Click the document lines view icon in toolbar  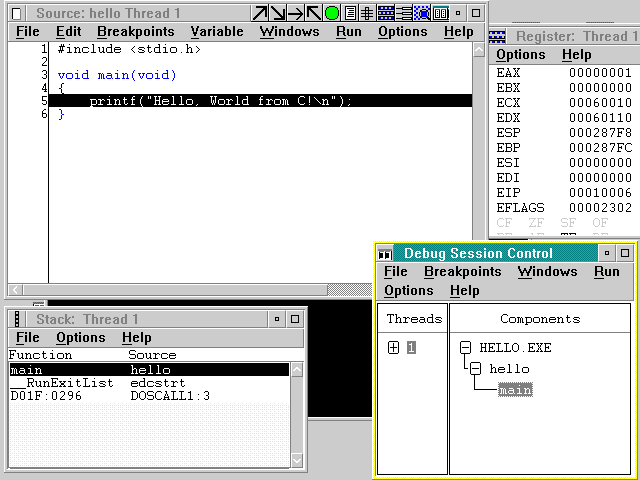(350, 13)
